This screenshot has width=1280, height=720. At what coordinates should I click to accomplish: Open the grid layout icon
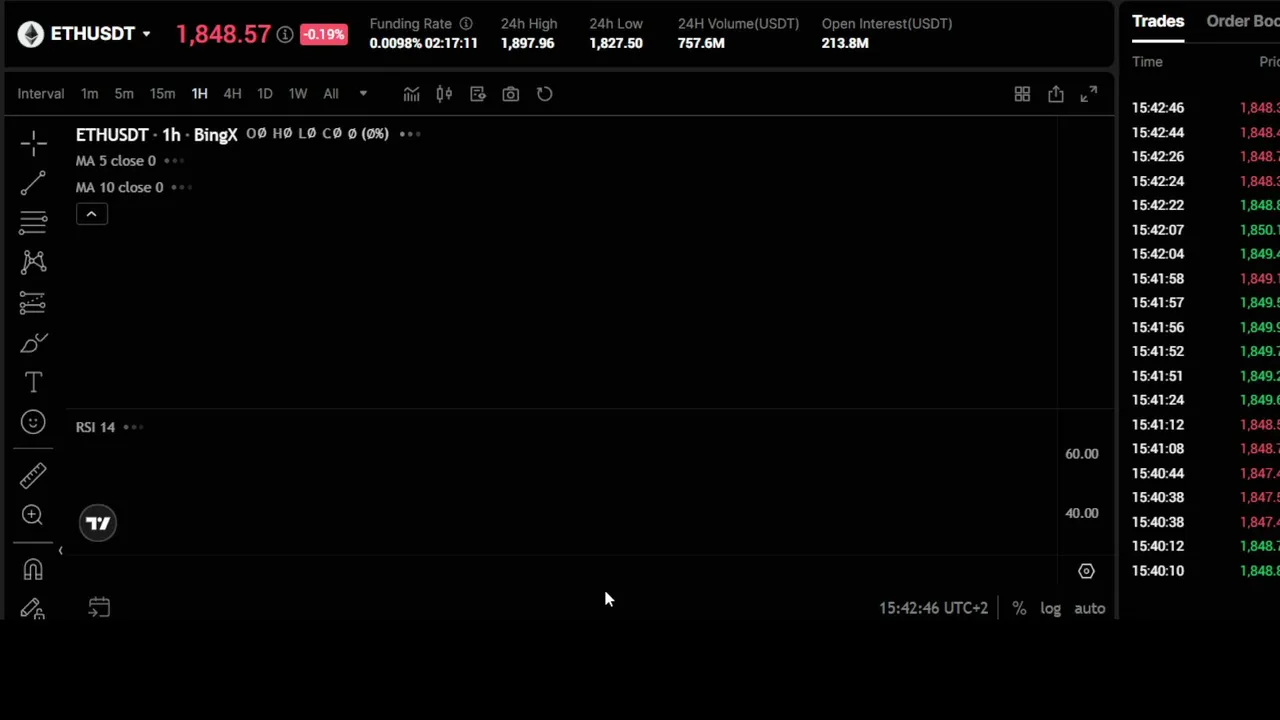click(x=1022, y=94)
